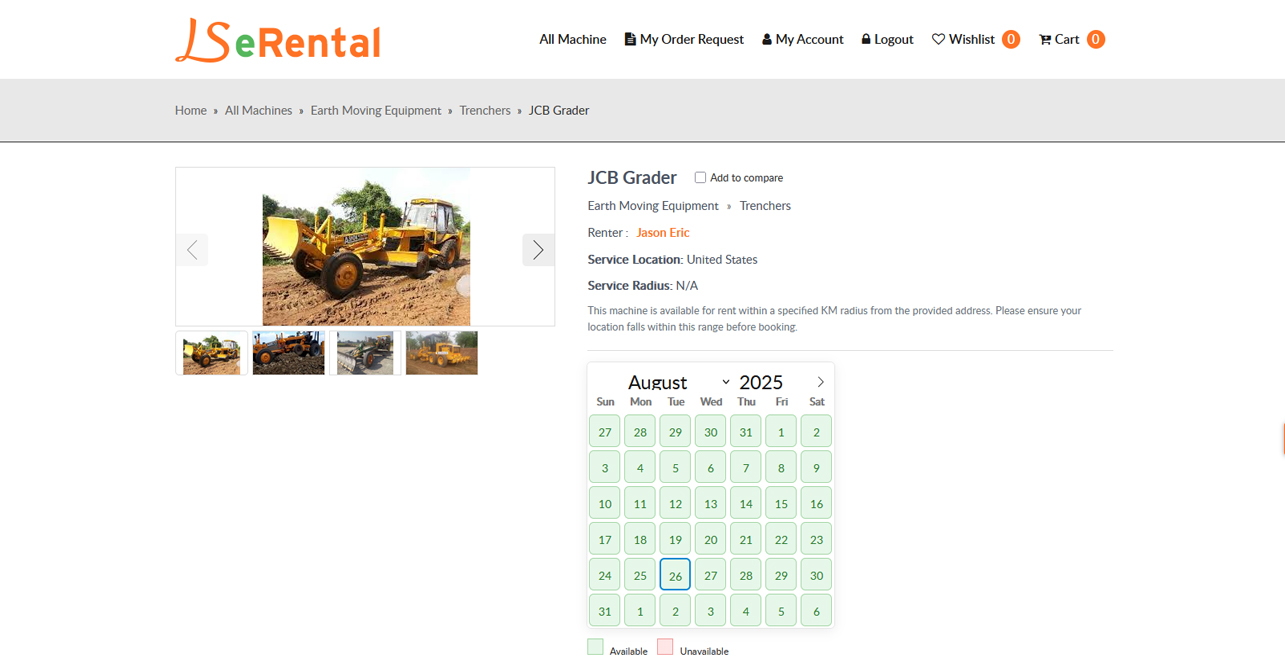Open My Order Request page
Screen dimensions: 1285x659
pos(684,39)
